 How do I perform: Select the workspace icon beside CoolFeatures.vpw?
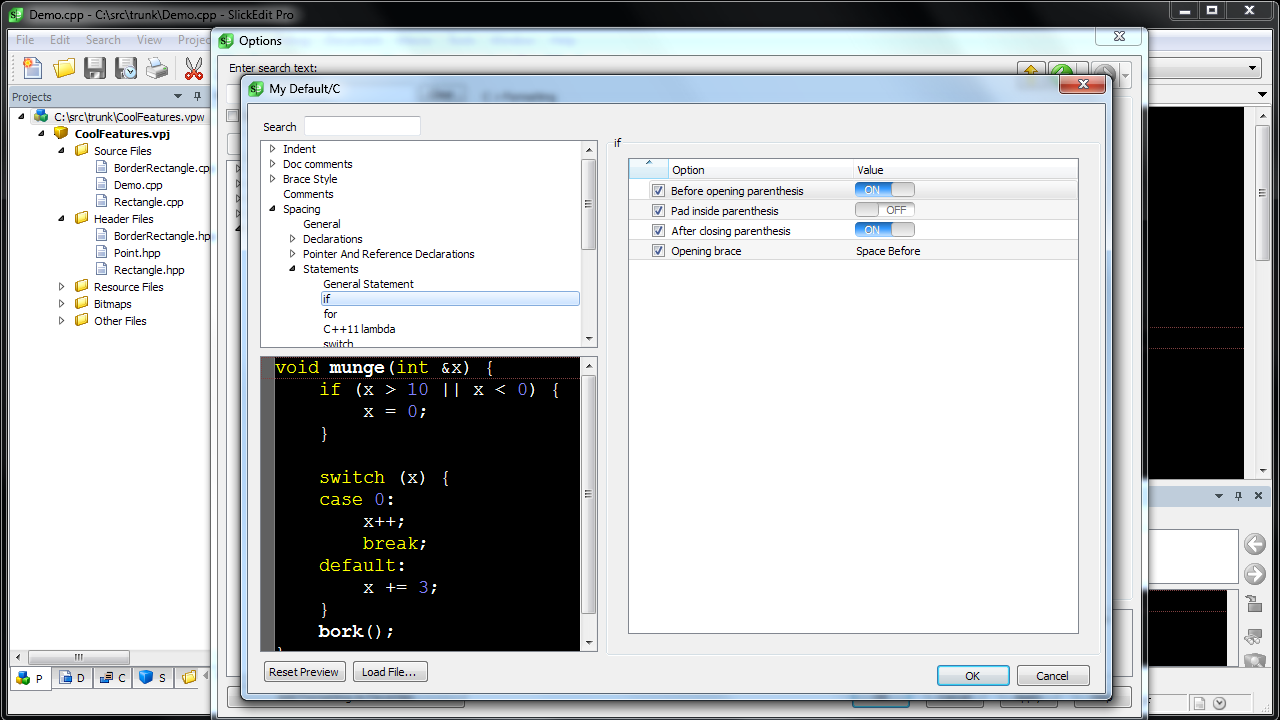[41, 117]
